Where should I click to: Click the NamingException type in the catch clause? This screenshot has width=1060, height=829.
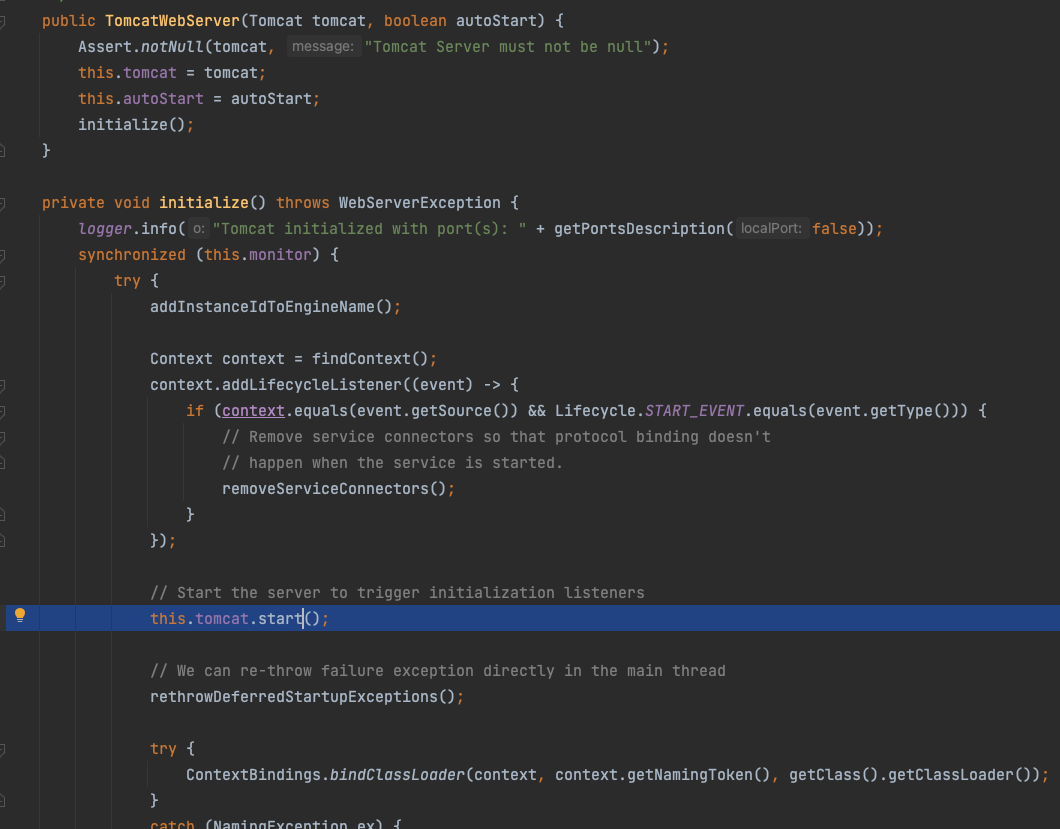pyautogui.click(x=280, y=824)
